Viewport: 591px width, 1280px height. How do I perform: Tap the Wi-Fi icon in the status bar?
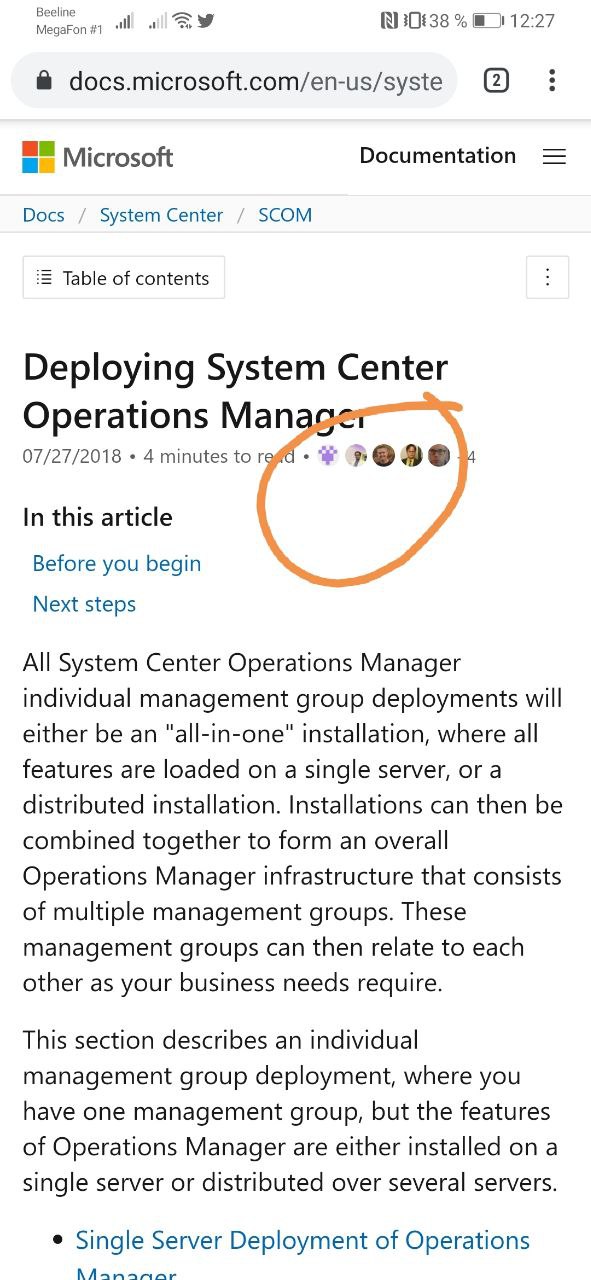[183, 20]
